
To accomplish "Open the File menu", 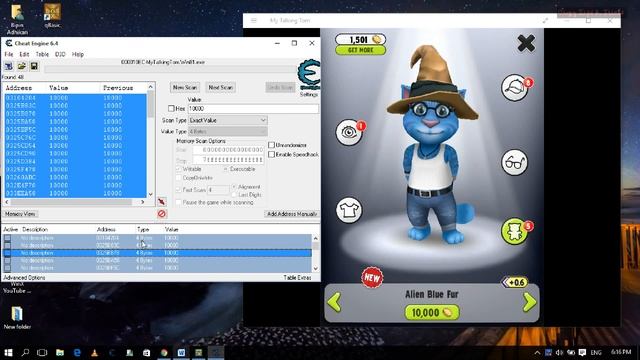I will point(9,54).
